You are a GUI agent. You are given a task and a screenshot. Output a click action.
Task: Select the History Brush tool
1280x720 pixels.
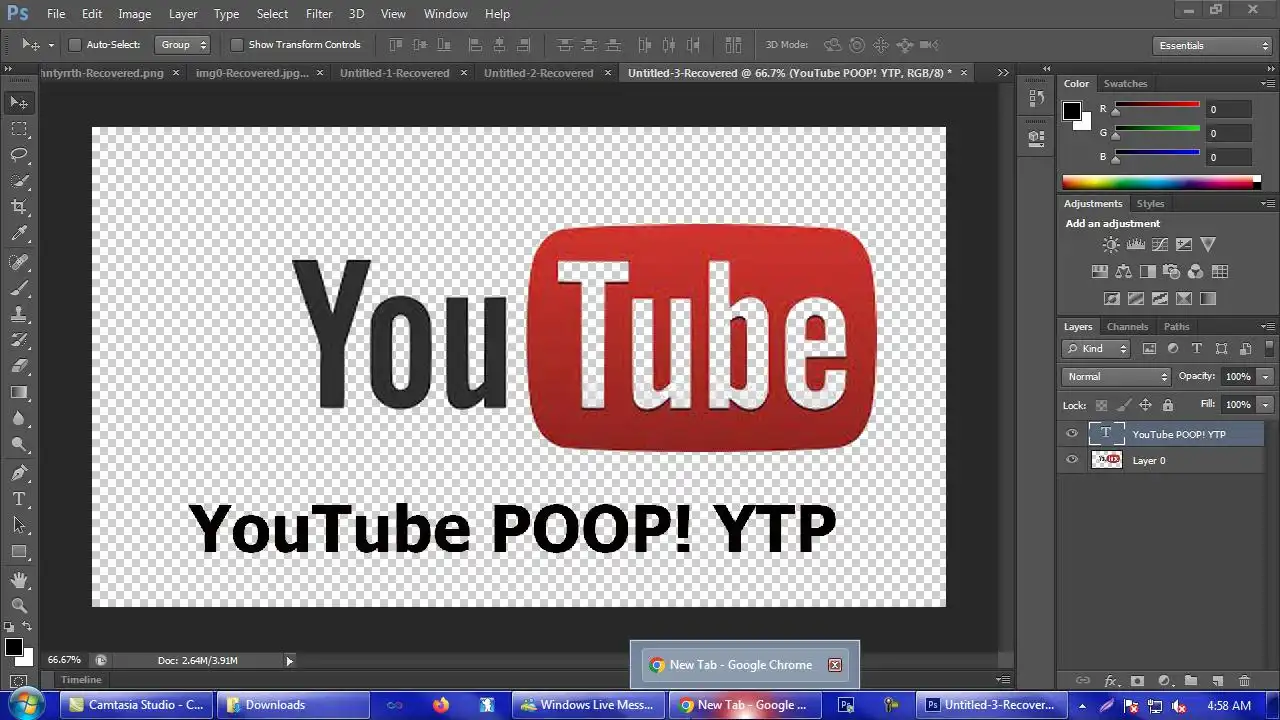pos(19,340)
